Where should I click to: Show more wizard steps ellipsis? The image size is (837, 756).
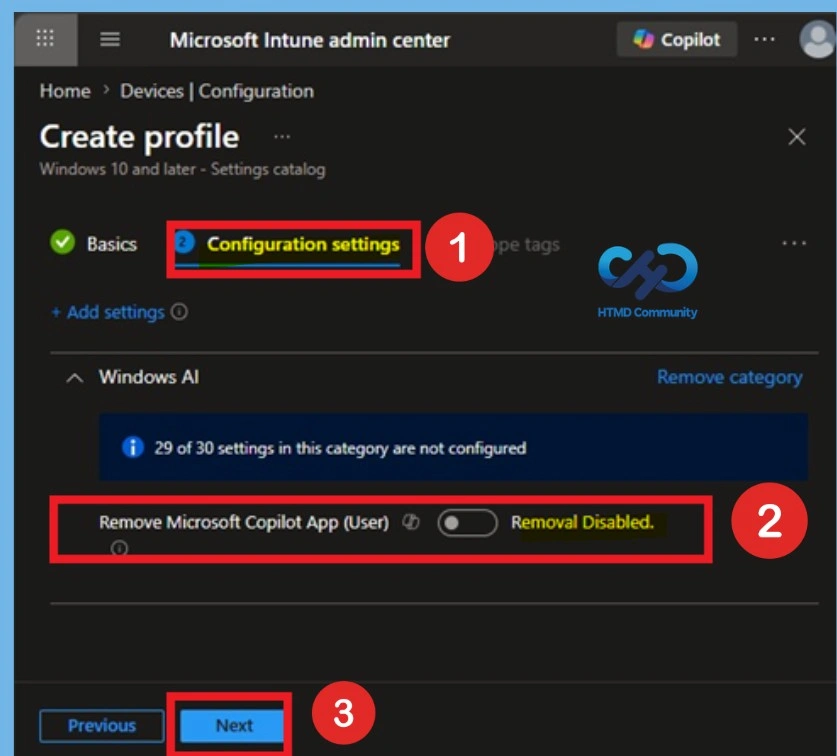click(x=794, y=243)
